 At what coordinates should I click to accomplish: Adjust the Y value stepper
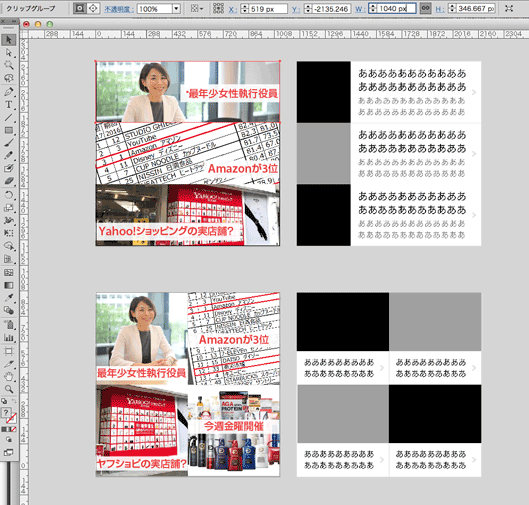point(308,9)
